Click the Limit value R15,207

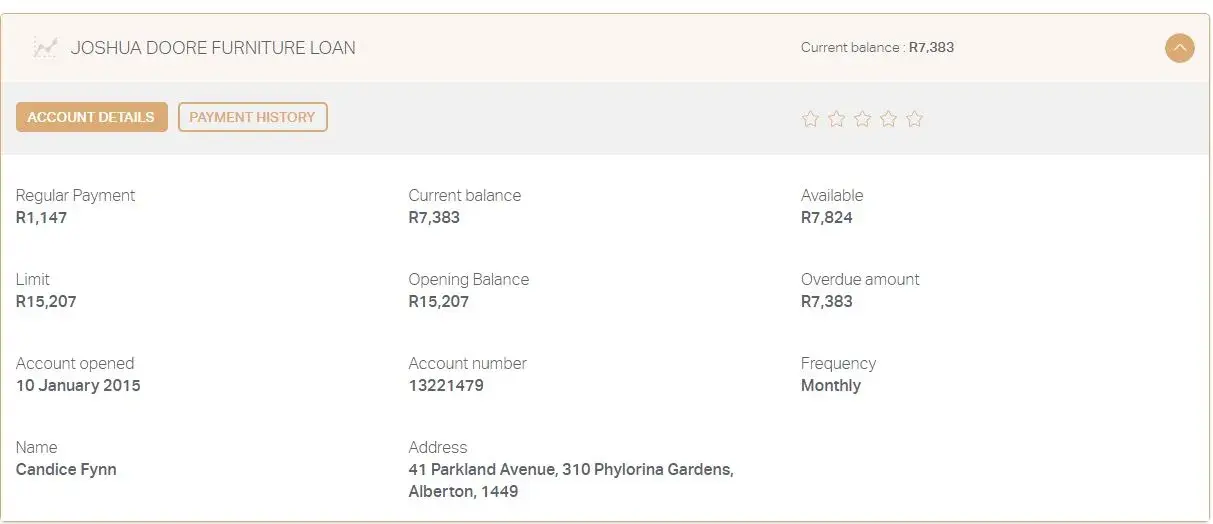pos(46,301)
